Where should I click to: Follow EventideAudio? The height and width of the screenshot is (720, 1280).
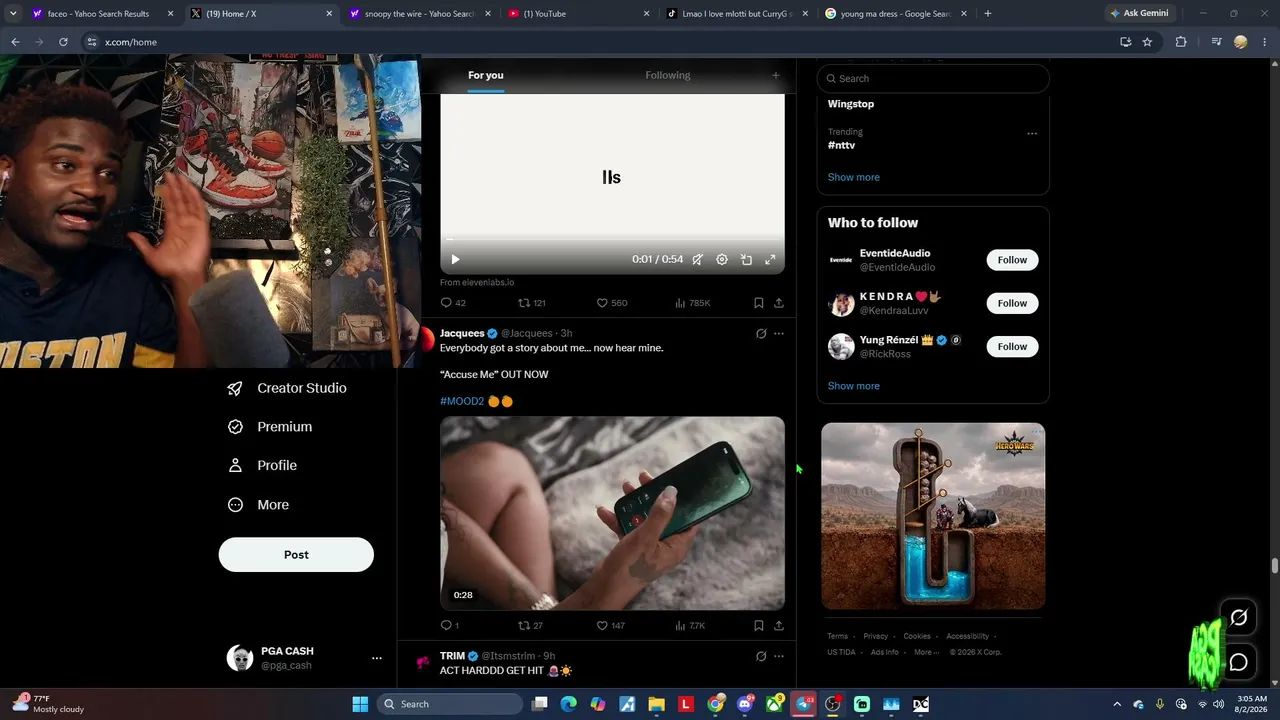(x=1012, y=260)
